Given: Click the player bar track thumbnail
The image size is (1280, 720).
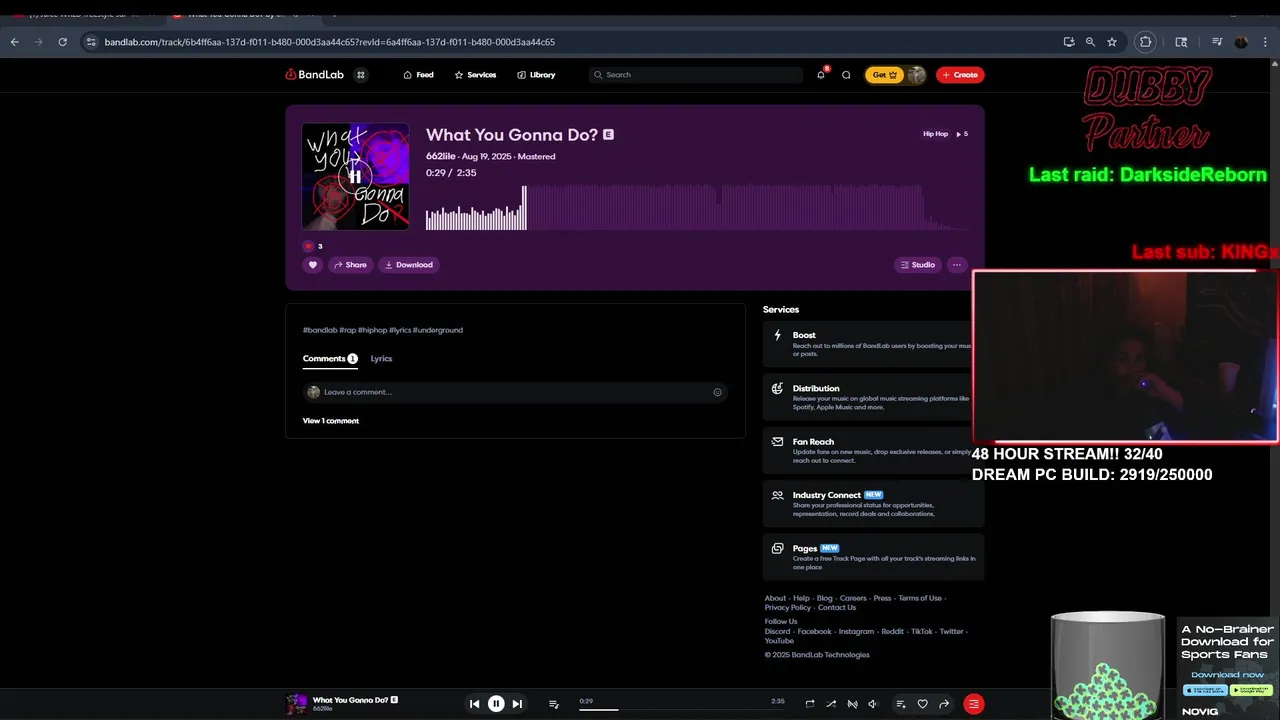Looking at the screenshot, I should pos(297,704).
